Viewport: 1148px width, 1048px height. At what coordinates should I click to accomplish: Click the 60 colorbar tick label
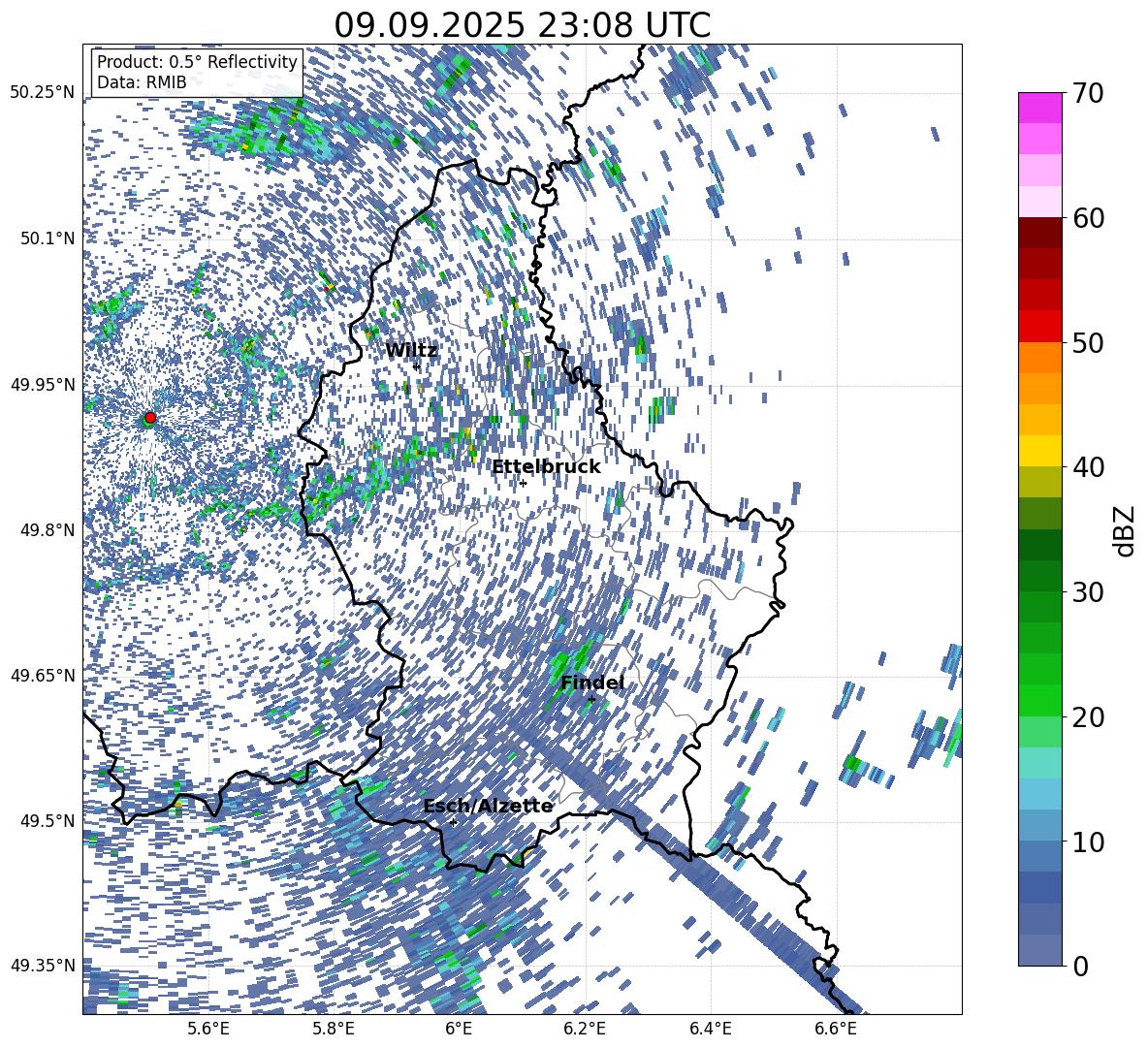[1088, 218]
